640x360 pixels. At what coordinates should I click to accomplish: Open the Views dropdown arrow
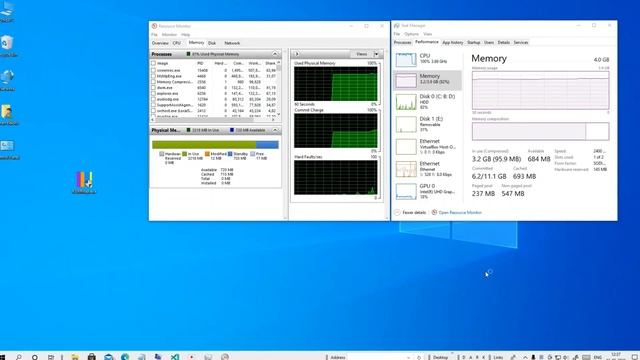pyautogui.click(x=376, y=54)
